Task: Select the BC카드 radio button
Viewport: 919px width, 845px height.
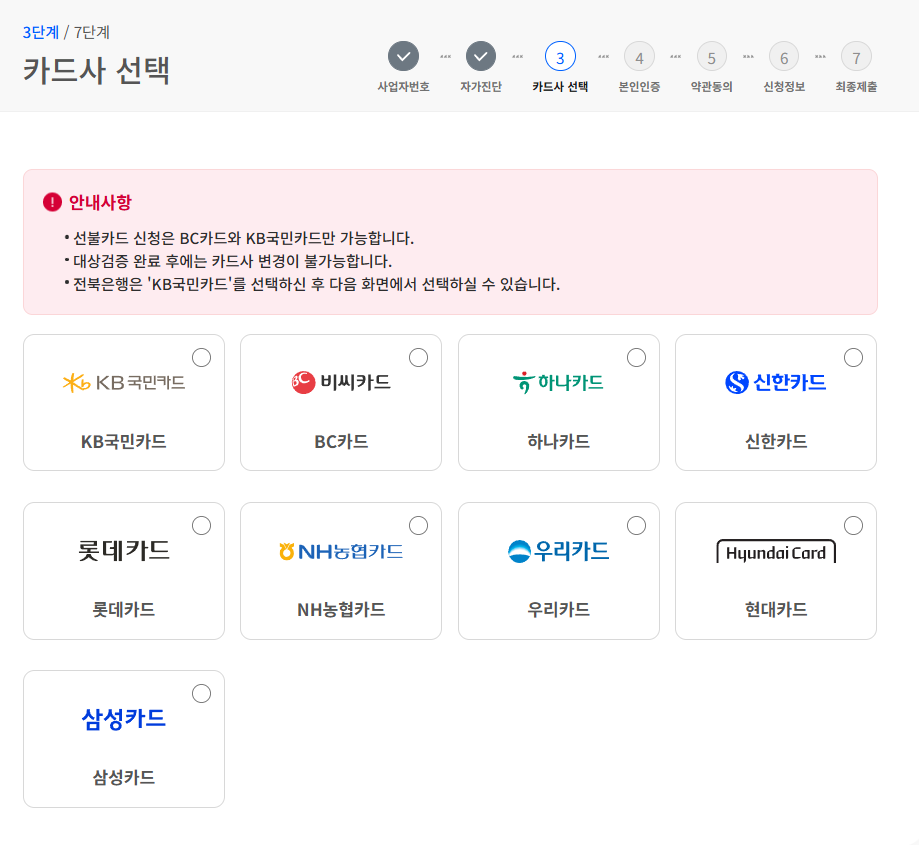Action: point(418,357)
